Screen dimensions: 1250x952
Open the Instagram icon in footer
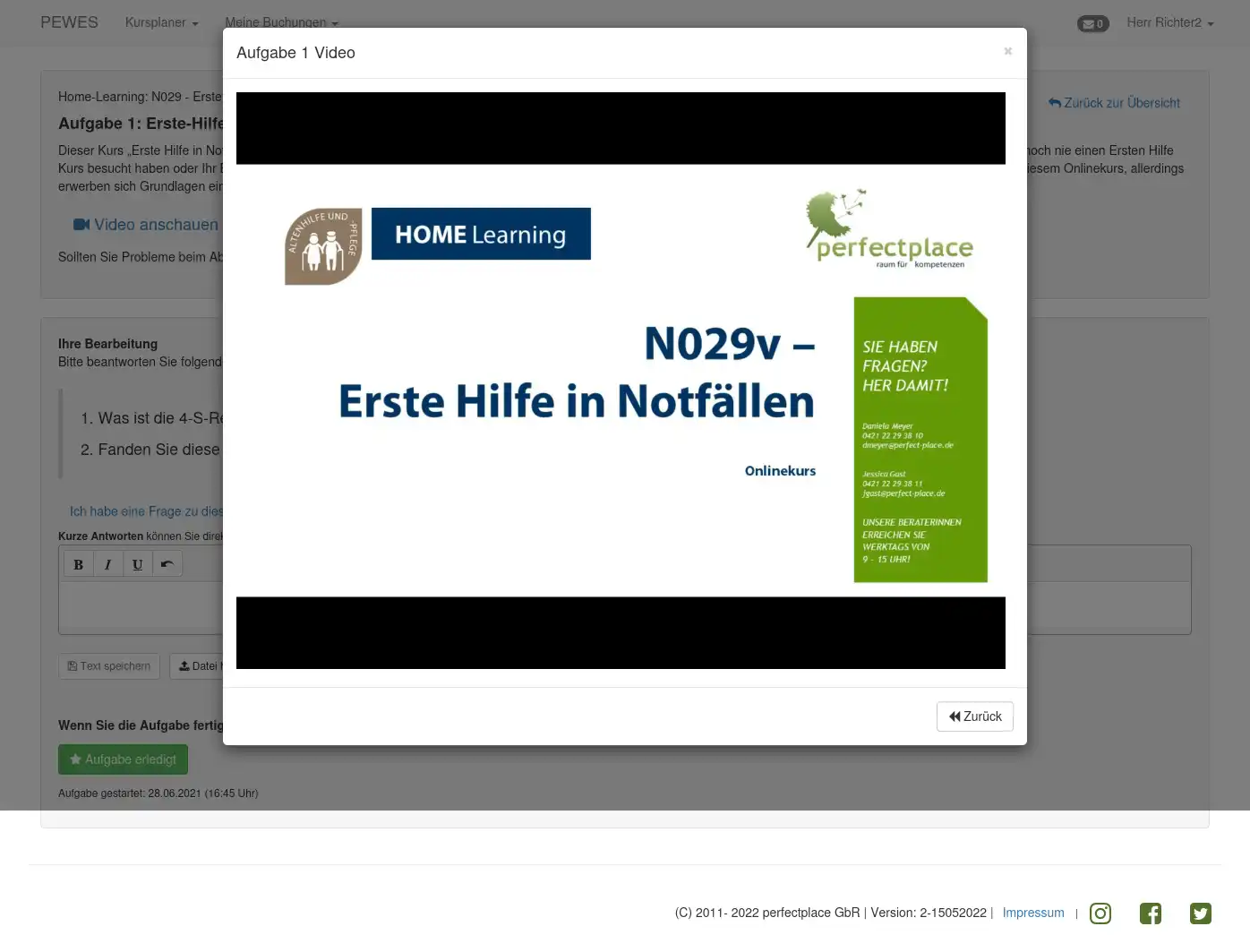click(1100, 913)
